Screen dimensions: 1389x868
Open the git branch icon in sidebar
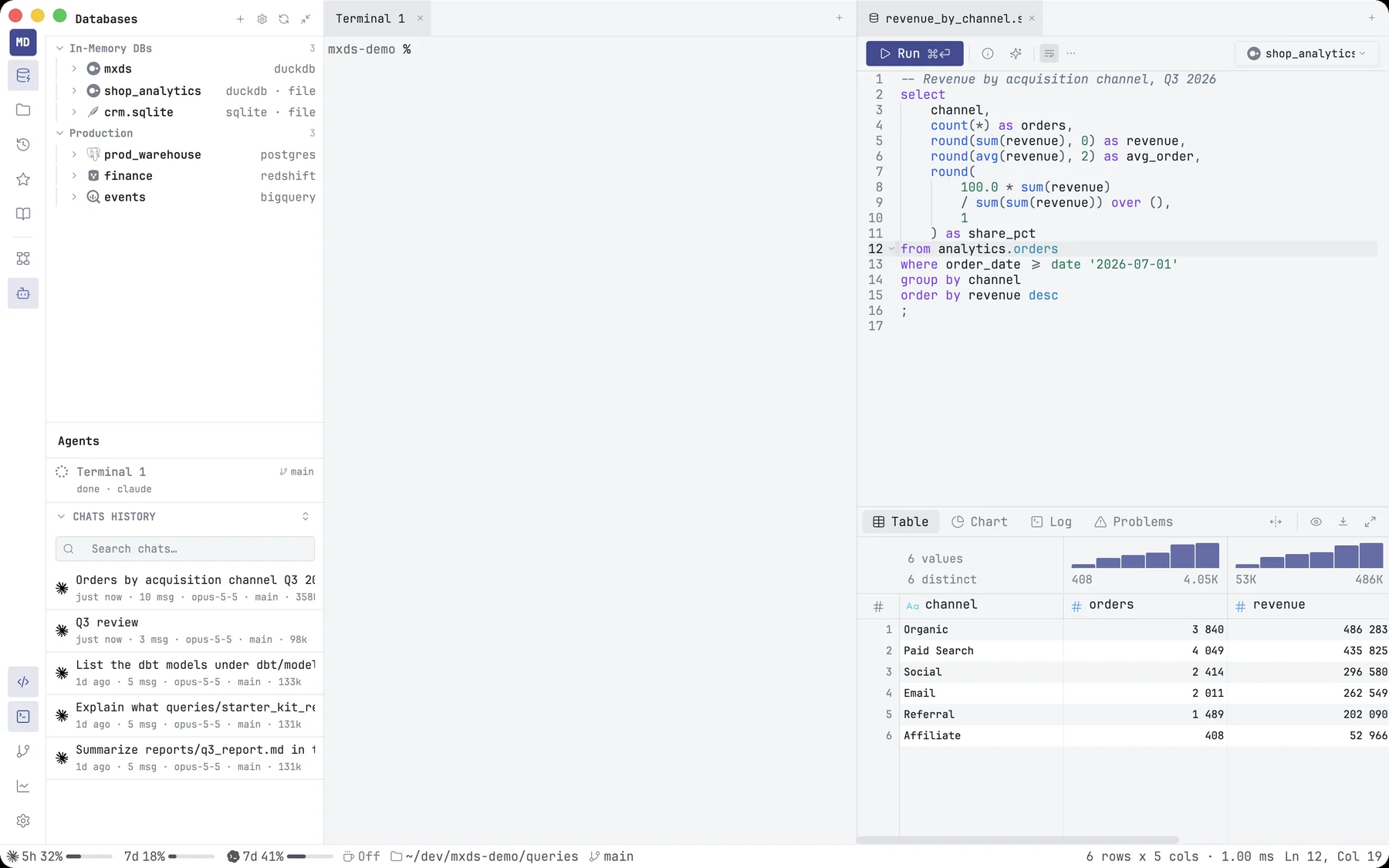tap(23, 751)
